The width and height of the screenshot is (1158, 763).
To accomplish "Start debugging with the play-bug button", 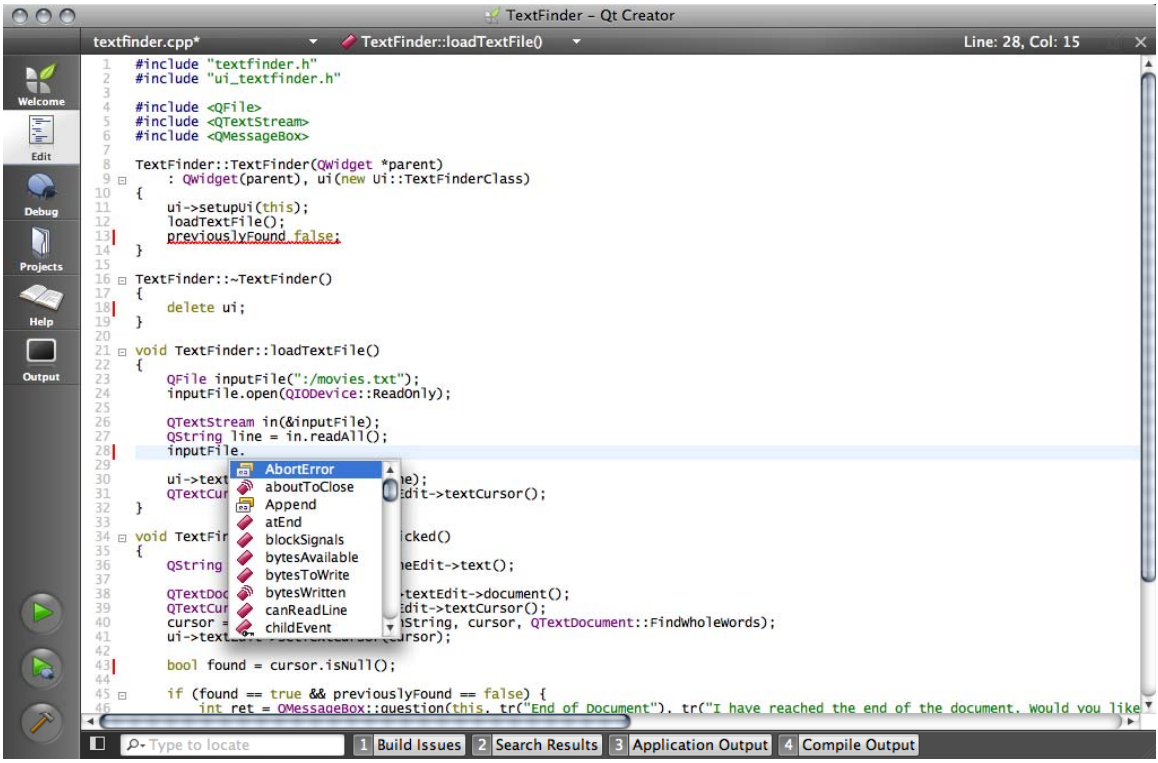I will pos(41,668).
